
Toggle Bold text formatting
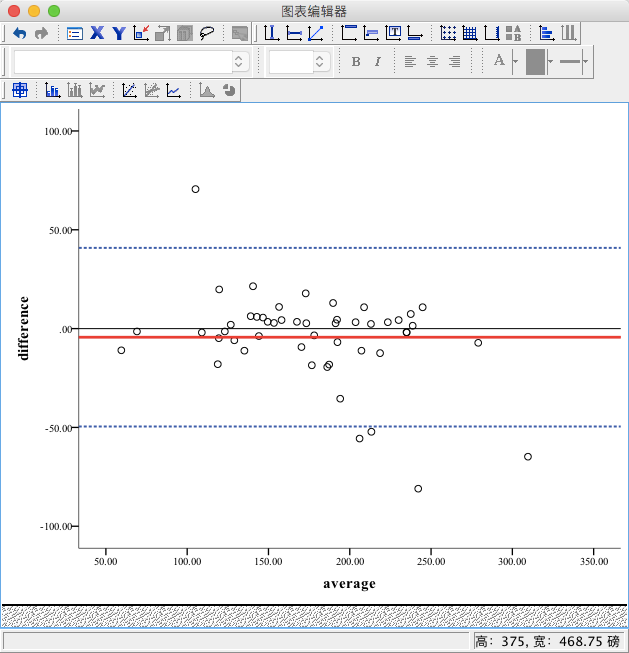[x=356, y=62]
